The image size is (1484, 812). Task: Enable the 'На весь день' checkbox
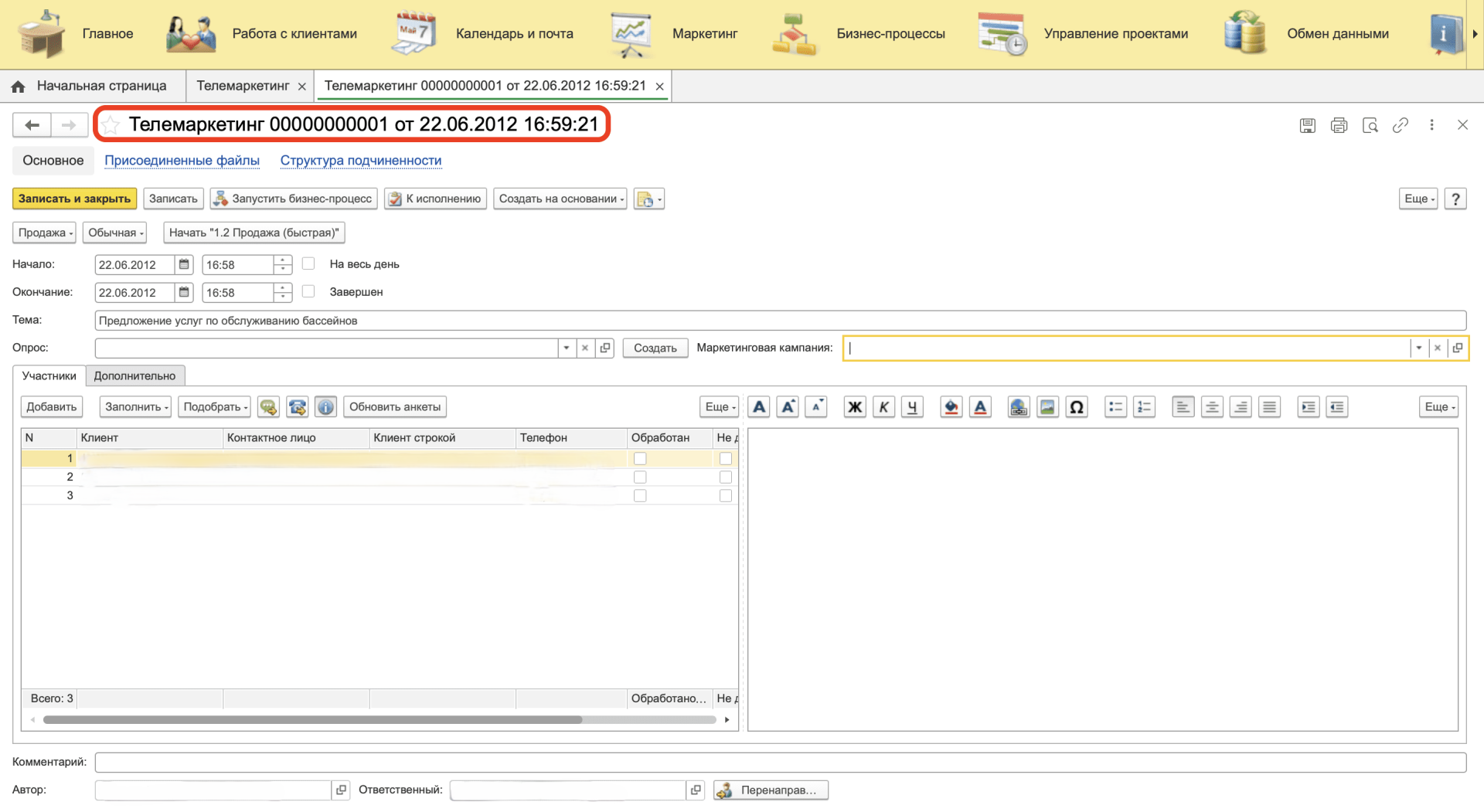308,264
